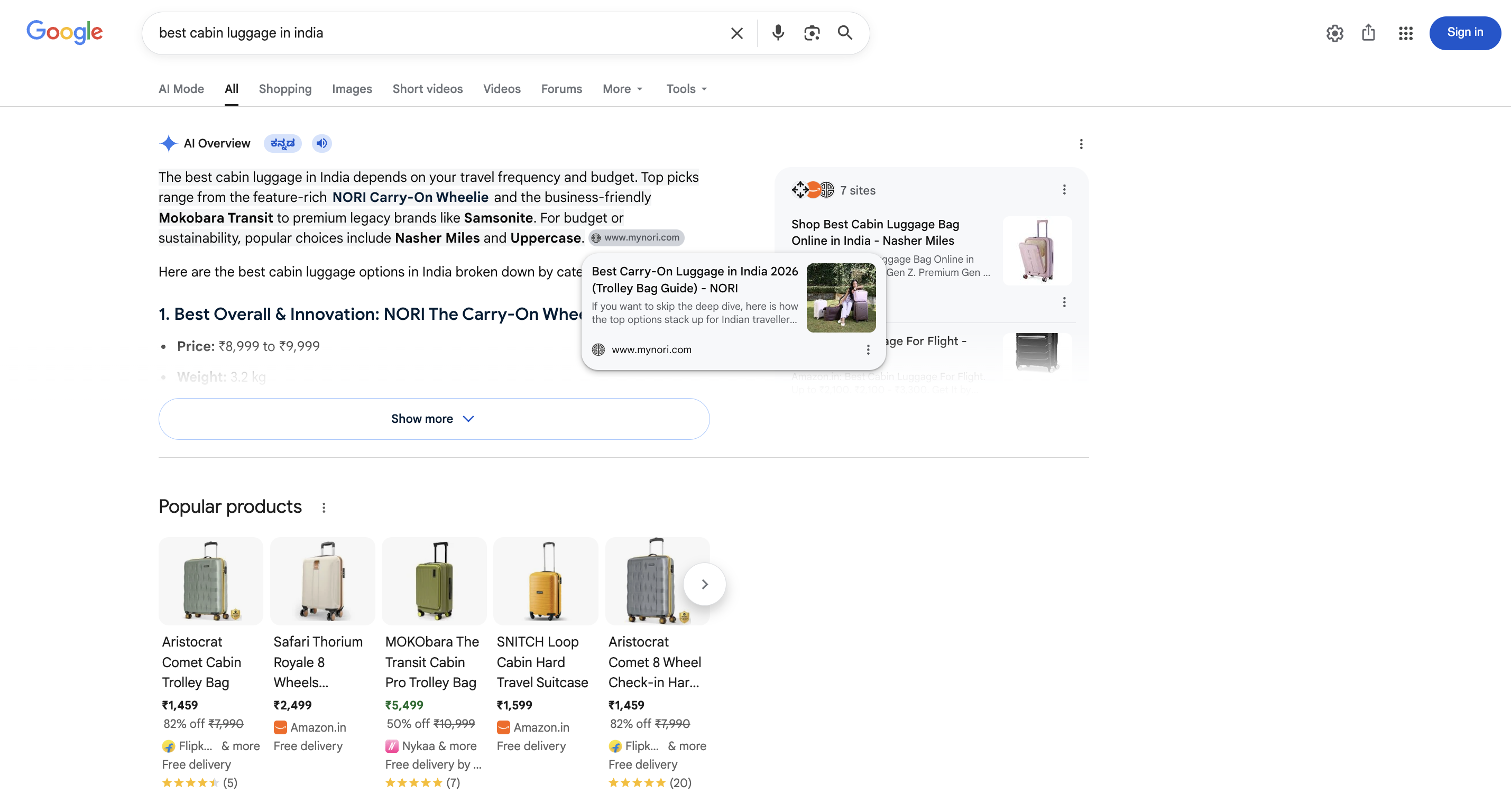Click the share icon in header
The width and height of the screenshot is (1511, 812).
tap(1368, 33)
